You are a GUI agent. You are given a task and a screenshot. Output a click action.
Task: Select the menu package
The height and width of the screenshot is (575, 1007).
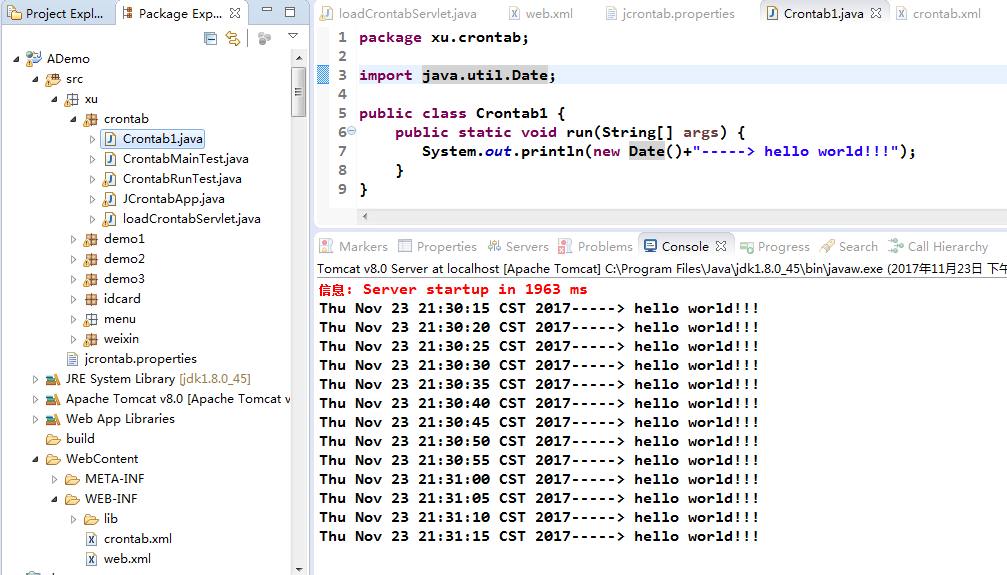tap(119, 319)
